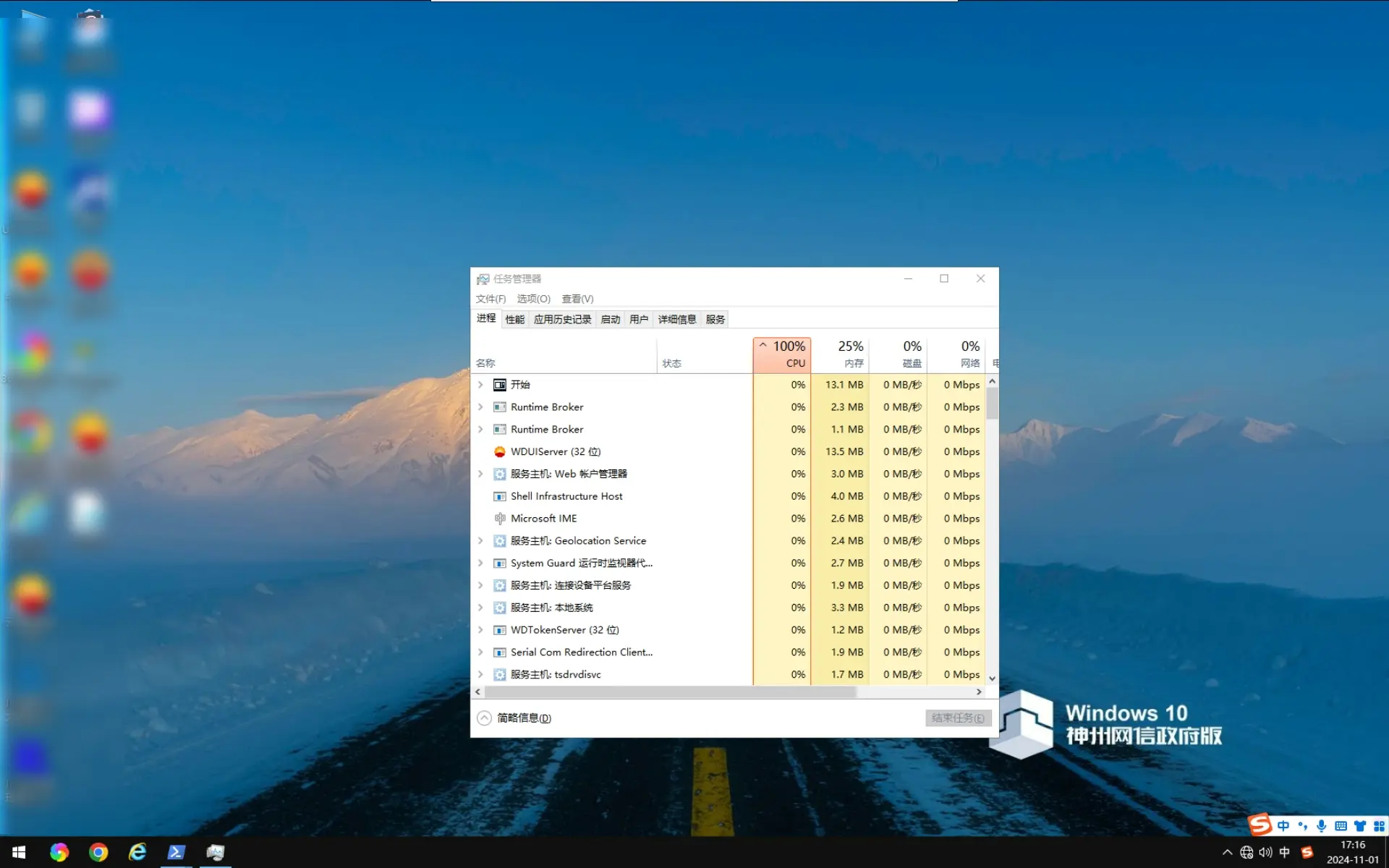The width and height of the screenshot is (1389, 868).
Task: Expand the Runtime Broker process first entry
Action: (x=480, y=407)
